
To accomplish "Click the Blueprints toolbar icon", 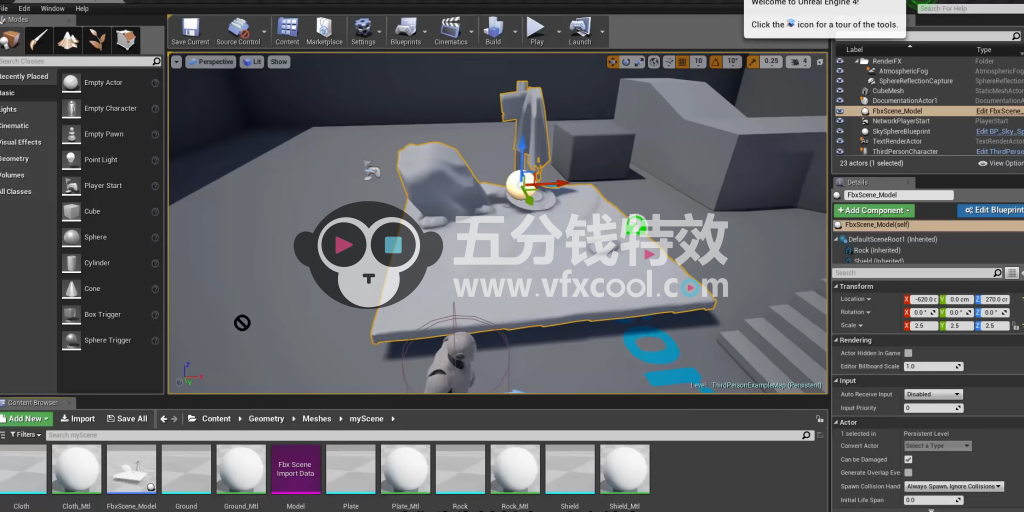I will click(x=406, y=31).
